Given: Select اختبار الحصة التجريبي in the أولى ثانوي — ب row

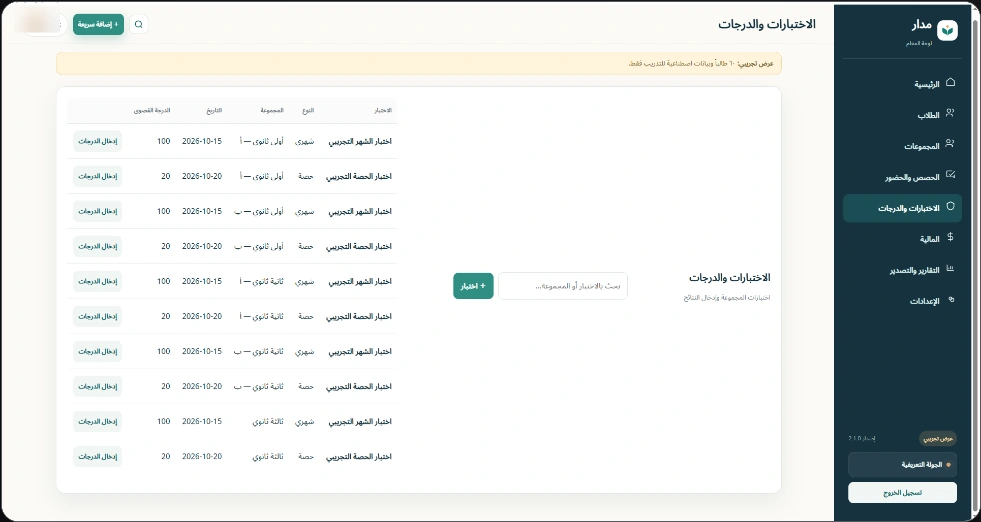Looking at the screenshot, I should pyautogui.click(x=359, y=247).
